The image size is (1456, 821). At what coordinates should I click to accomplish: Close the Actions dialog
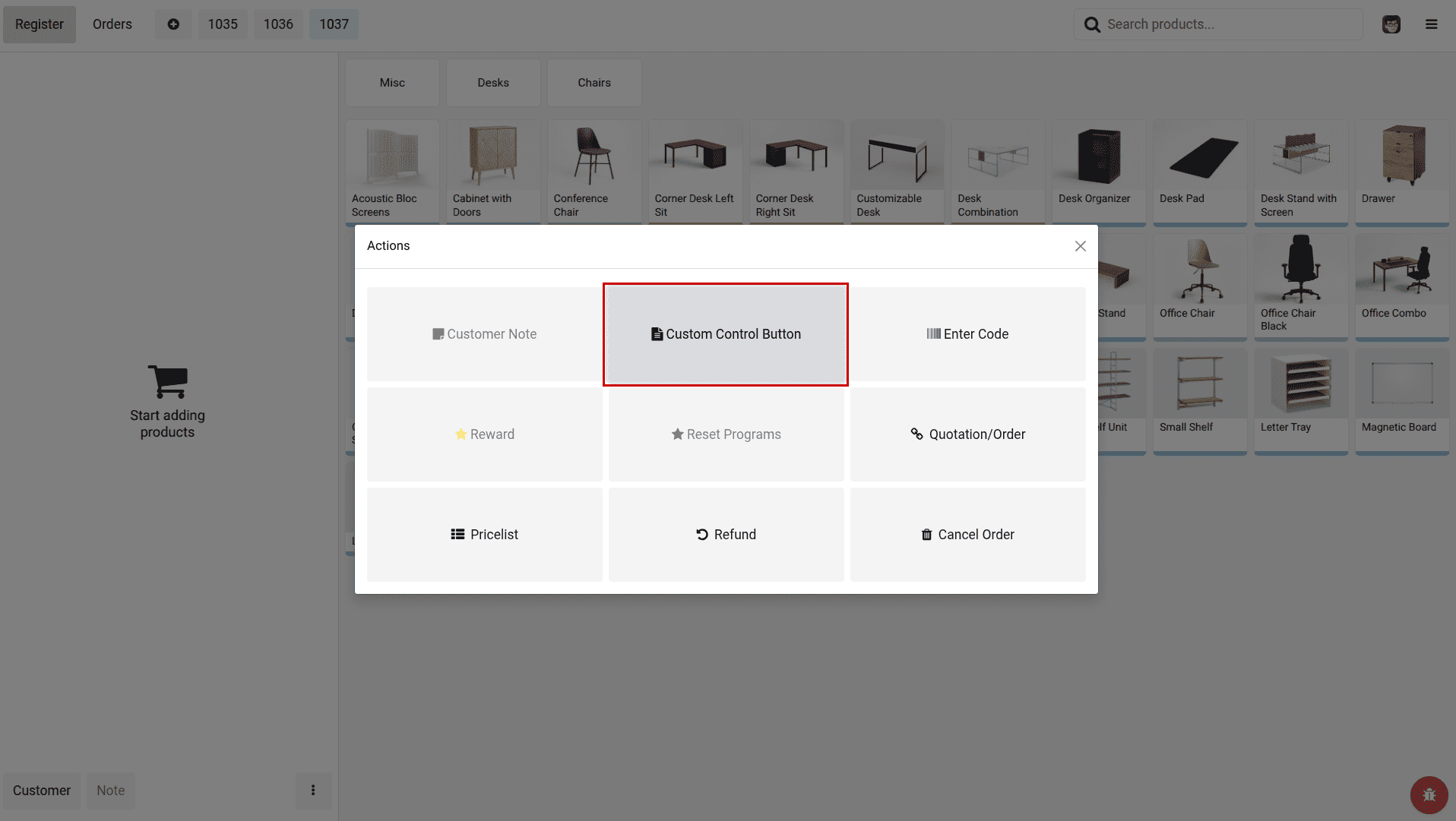click(x=1080, y=246)
